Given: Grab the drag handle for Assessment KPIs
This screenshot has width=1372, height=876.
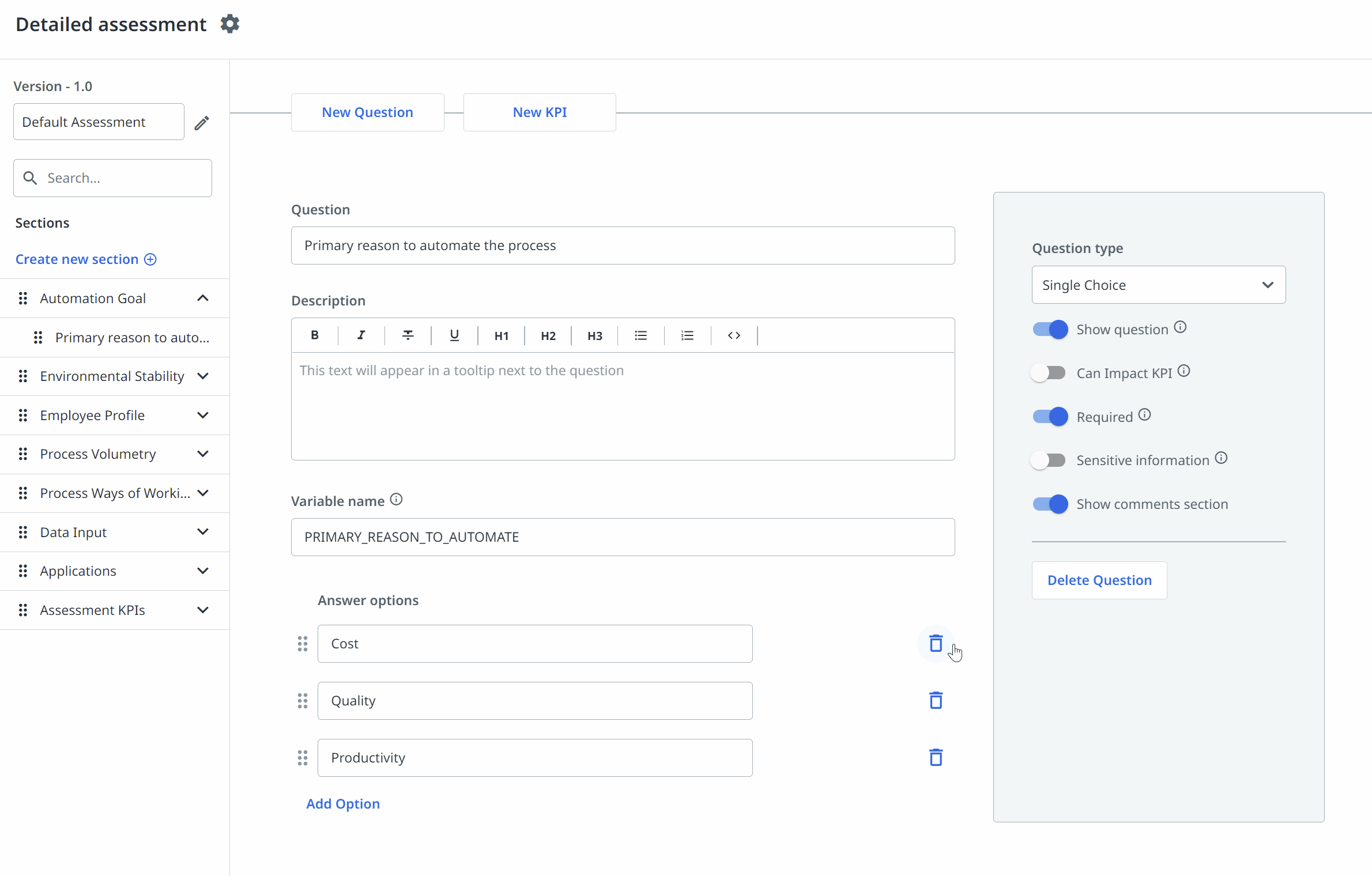Looking at the screenshot, I should (23, 610).
